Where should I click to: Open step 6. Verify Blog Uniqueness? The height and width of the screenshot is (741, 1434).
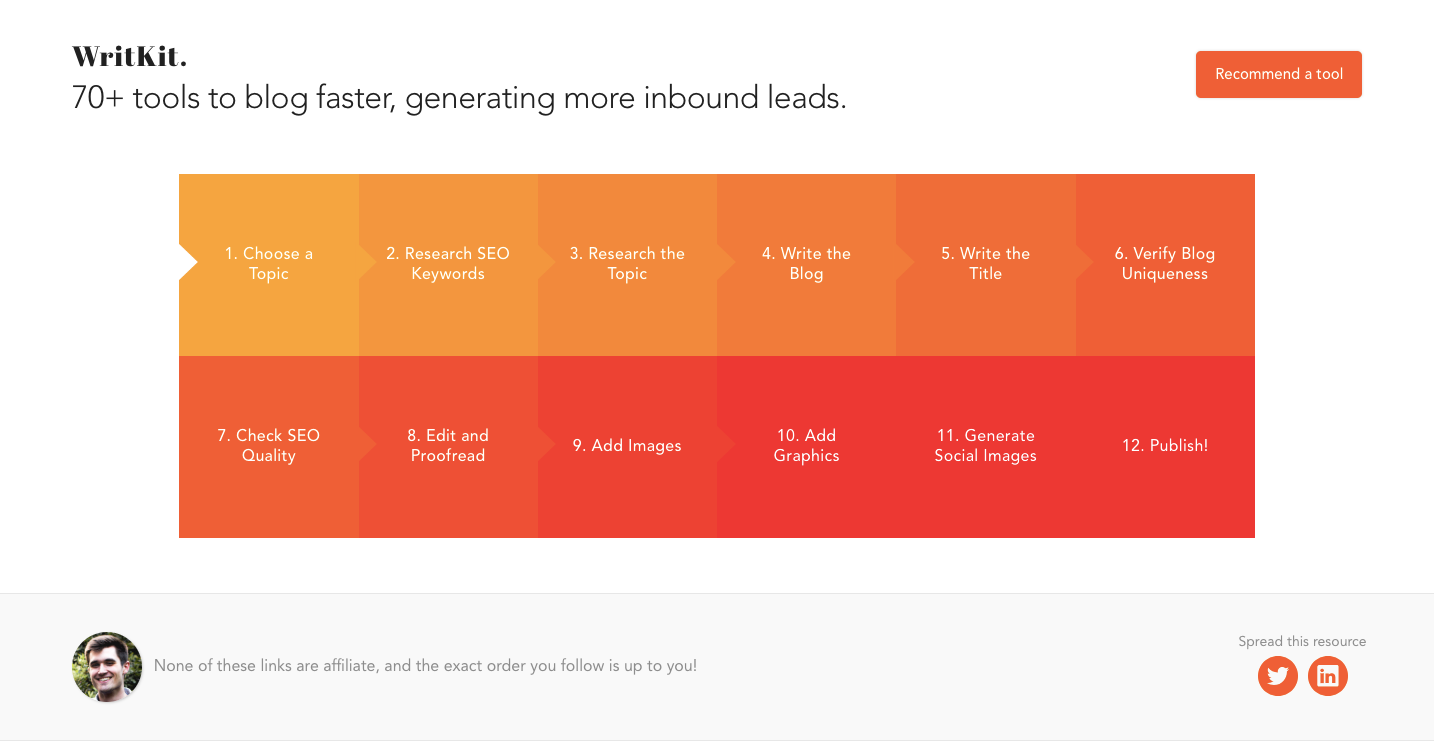1165,264
